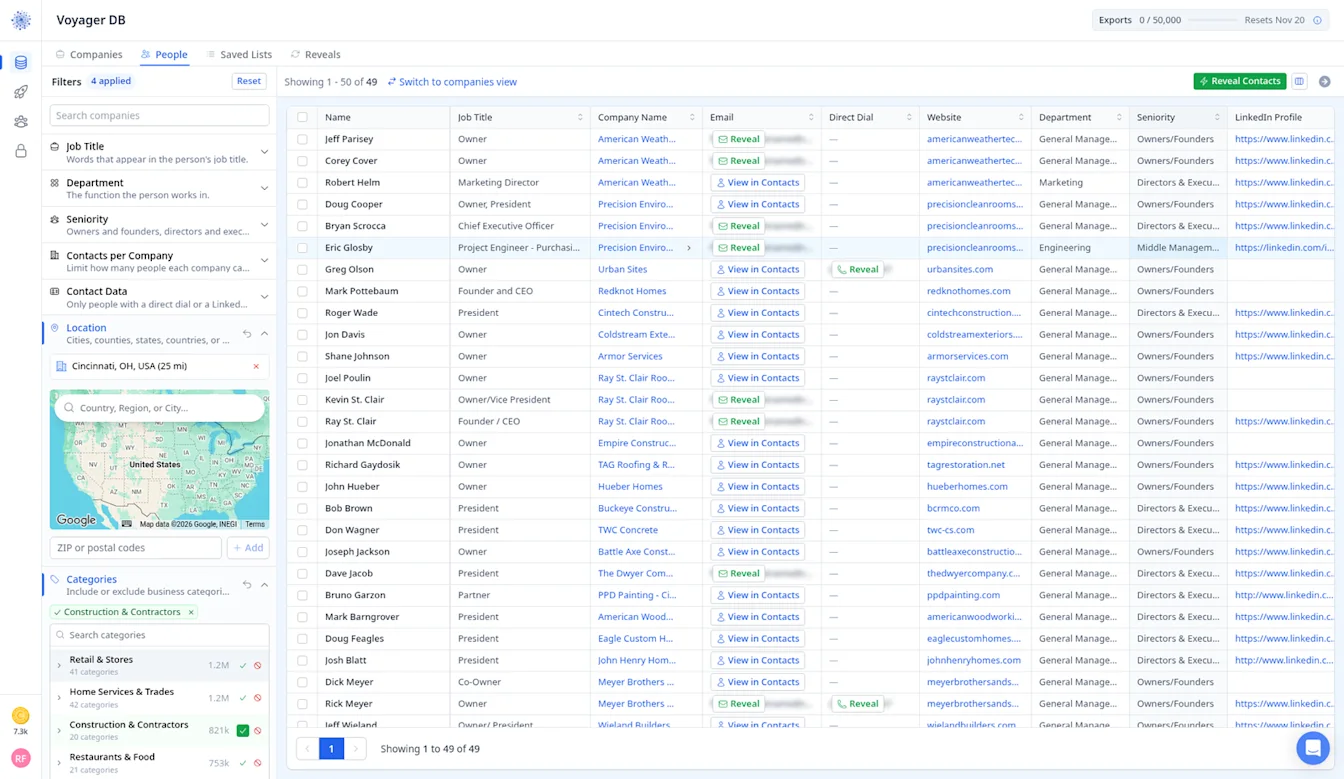Expand the Job Title filter
The height and width of the screenshot is (779, 1344).
point(264,152)
